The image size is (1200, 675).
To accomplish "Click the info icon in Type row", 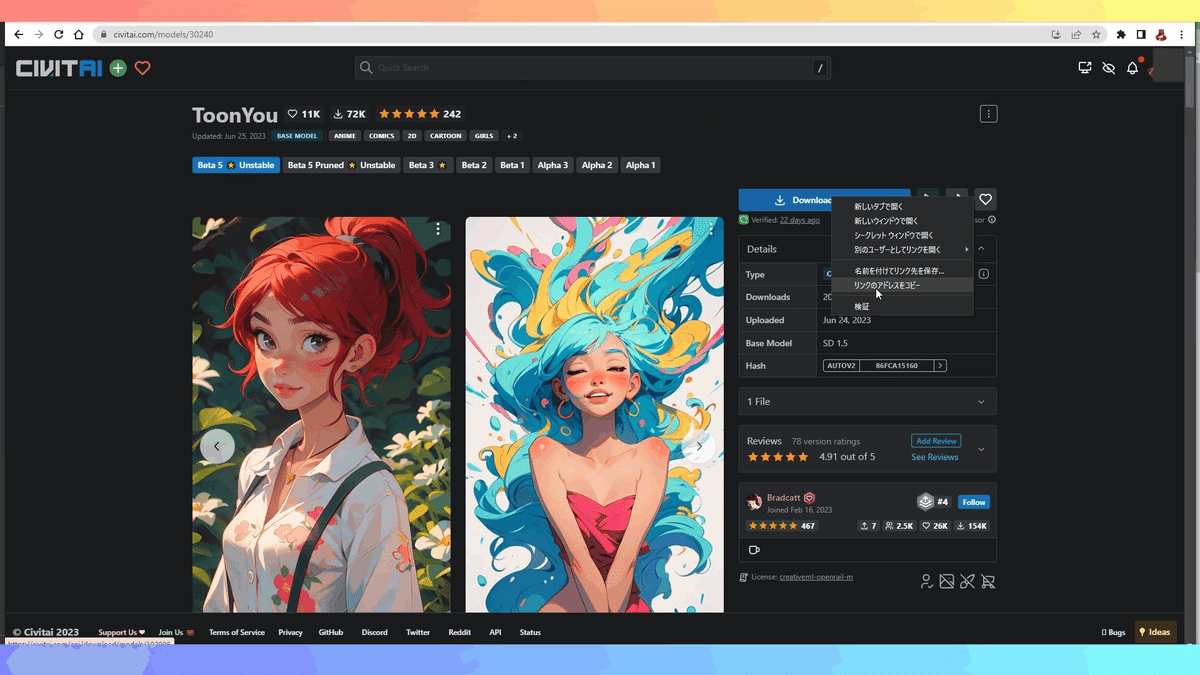I will coord(984,274).
